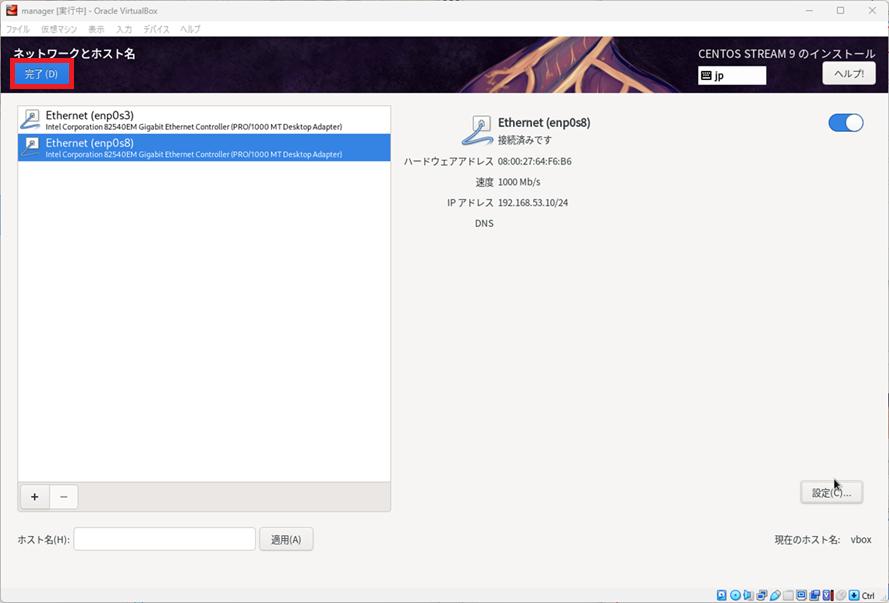Focus the ホスト名(H) hostname input field

tap(164, 539)
